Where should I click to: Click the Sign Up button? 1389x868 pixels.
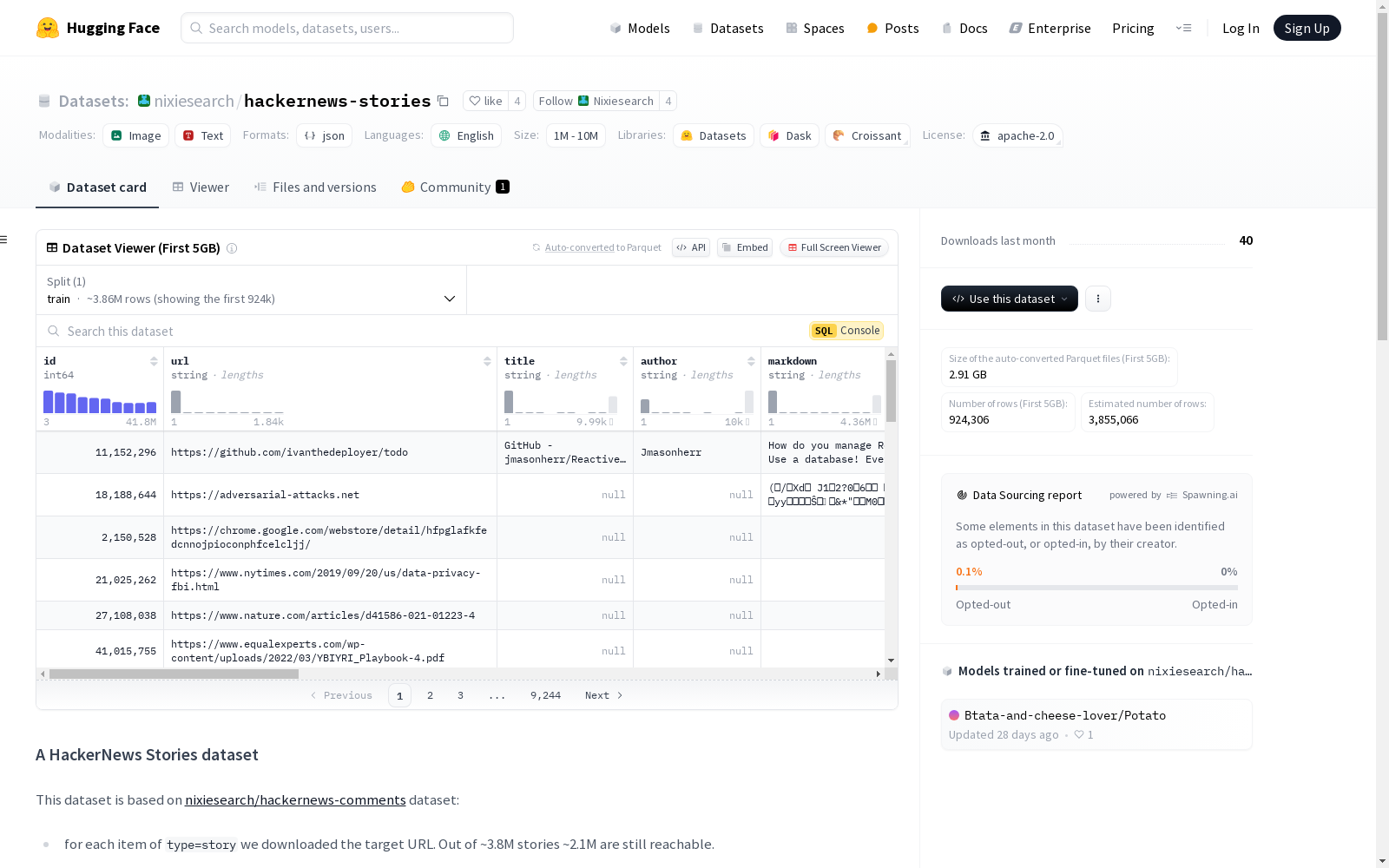(x=1307, y=28)
